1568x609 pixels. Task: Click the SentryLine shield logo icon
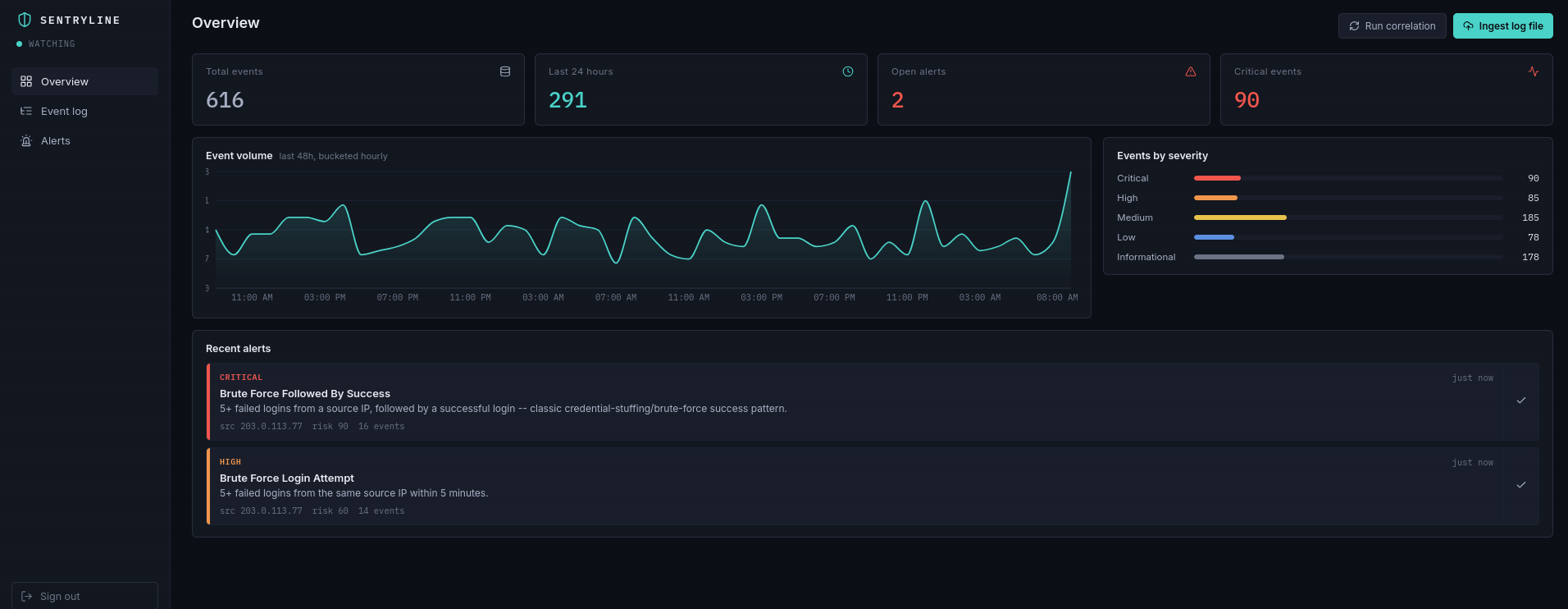pos(25,20)
